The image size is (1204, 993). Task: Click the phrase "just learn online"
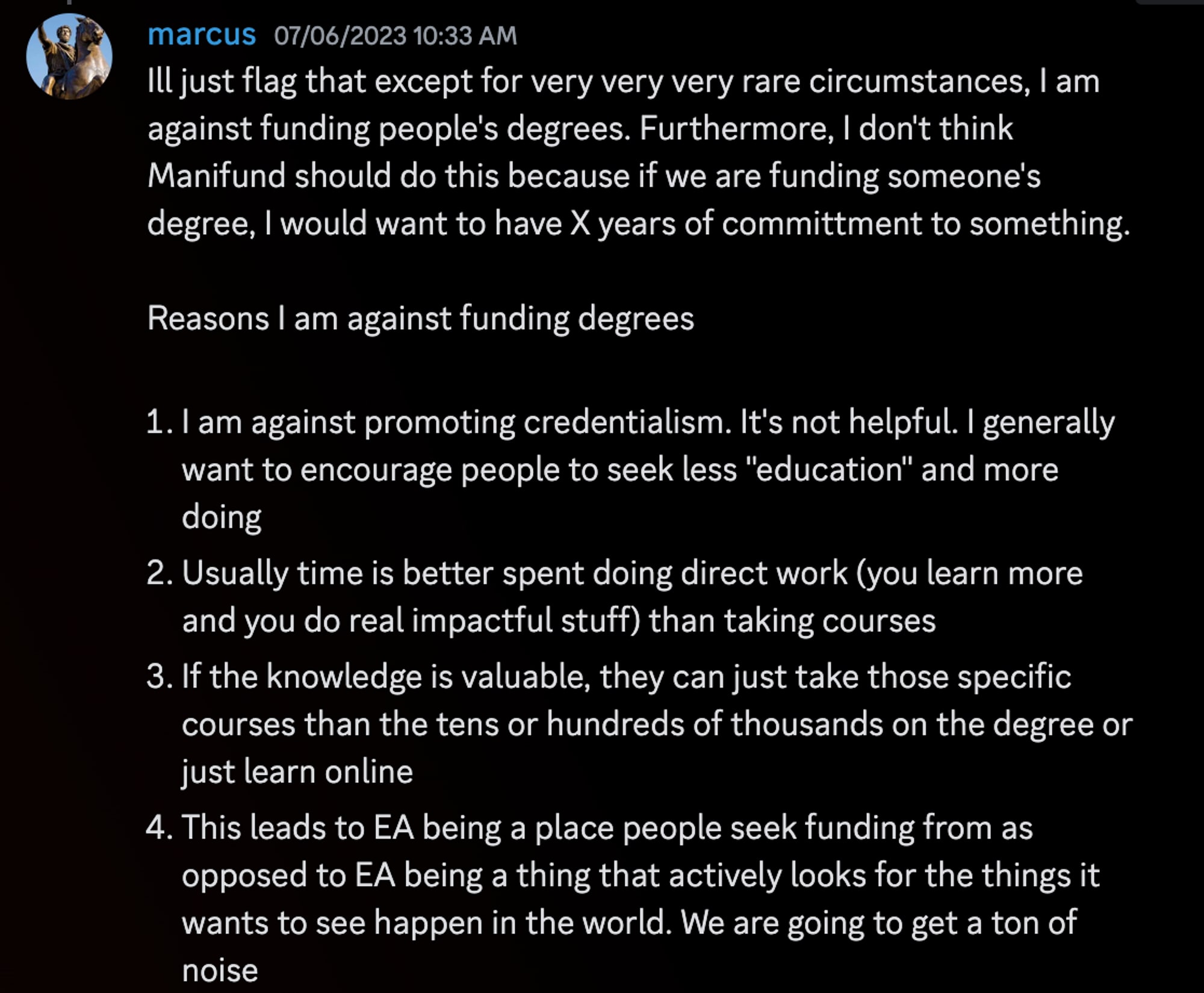pyautogui.click(x=297, y=772)
